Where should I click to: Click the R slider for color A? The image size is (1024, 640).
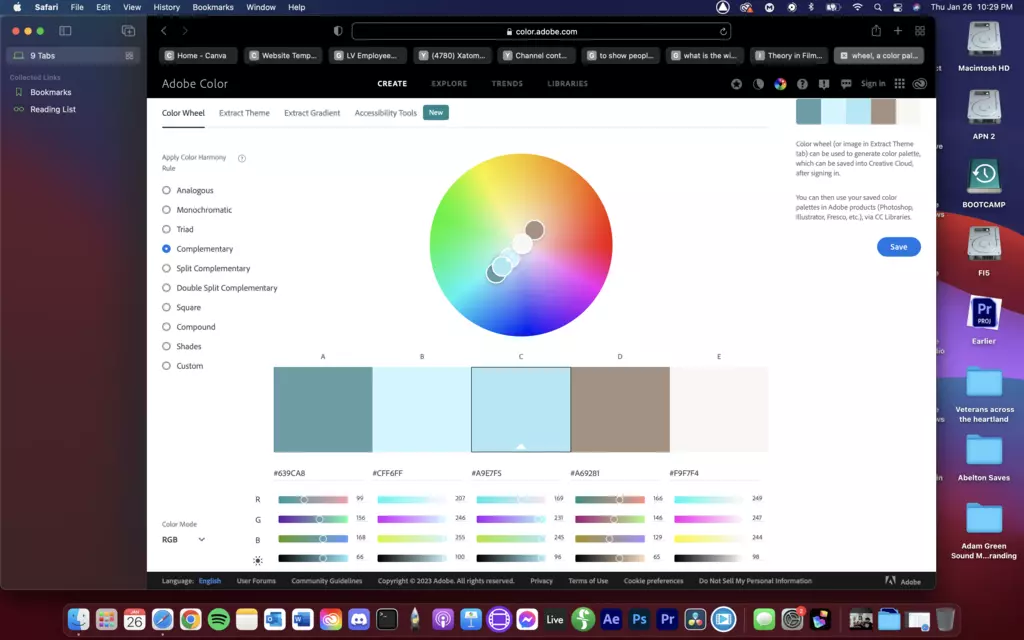click(313, 499)
